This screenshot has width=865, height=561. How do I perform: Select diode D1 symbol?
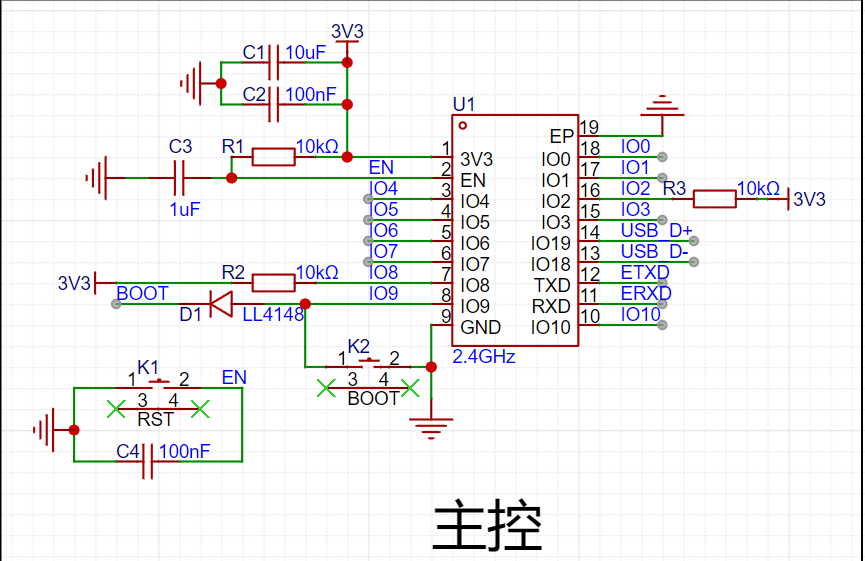point(221,304)
